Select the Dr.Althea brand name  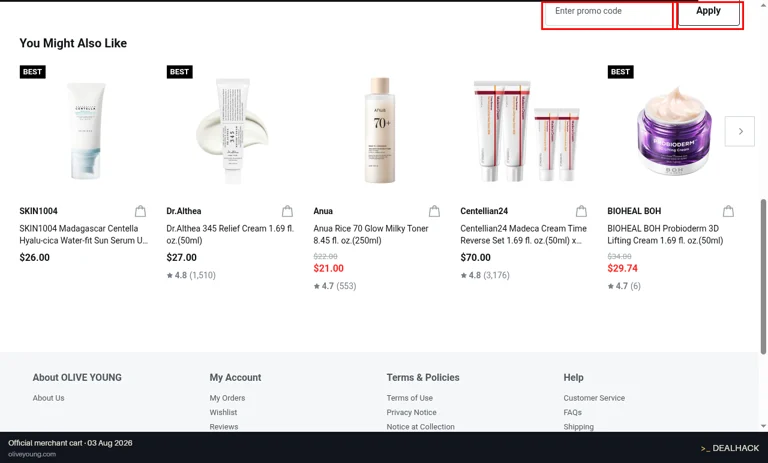click(184, 211)
